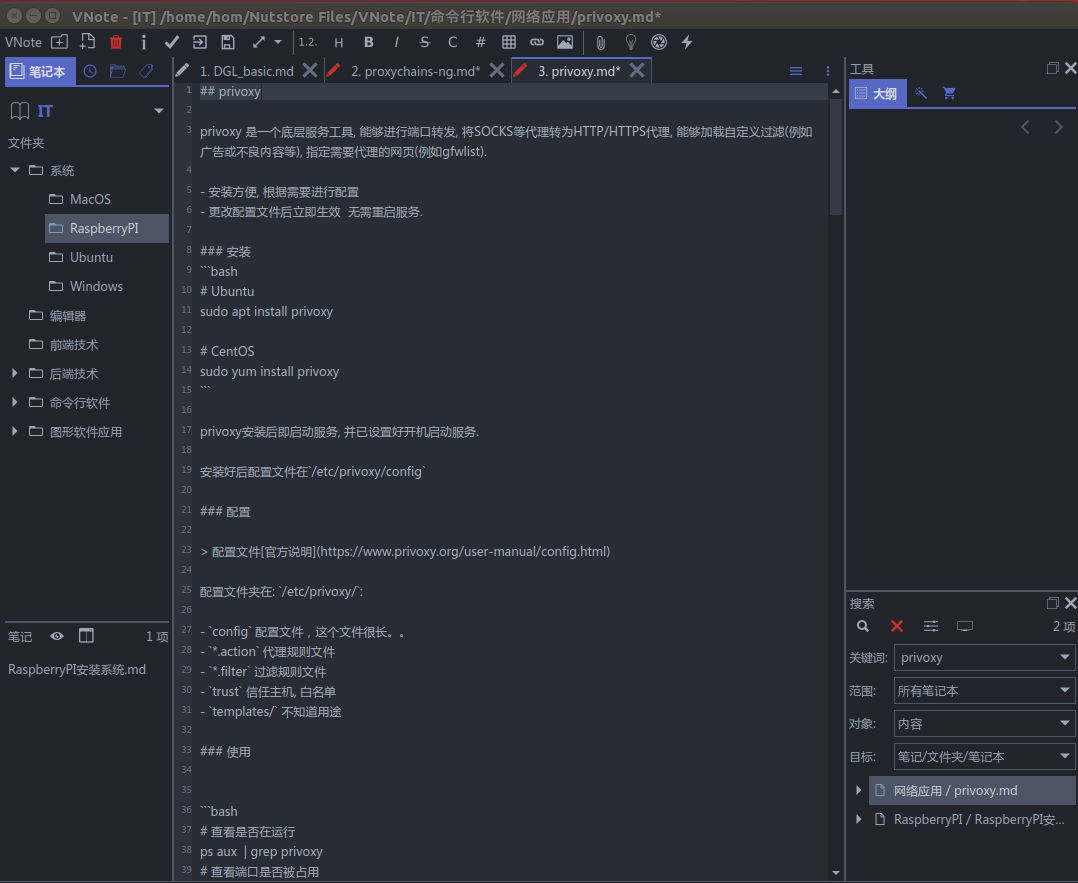Image resolution: width=1078 pixels, height=883 pixels.
Task: Expand the 图形软件应用 folder
Action: click(15, 431)
